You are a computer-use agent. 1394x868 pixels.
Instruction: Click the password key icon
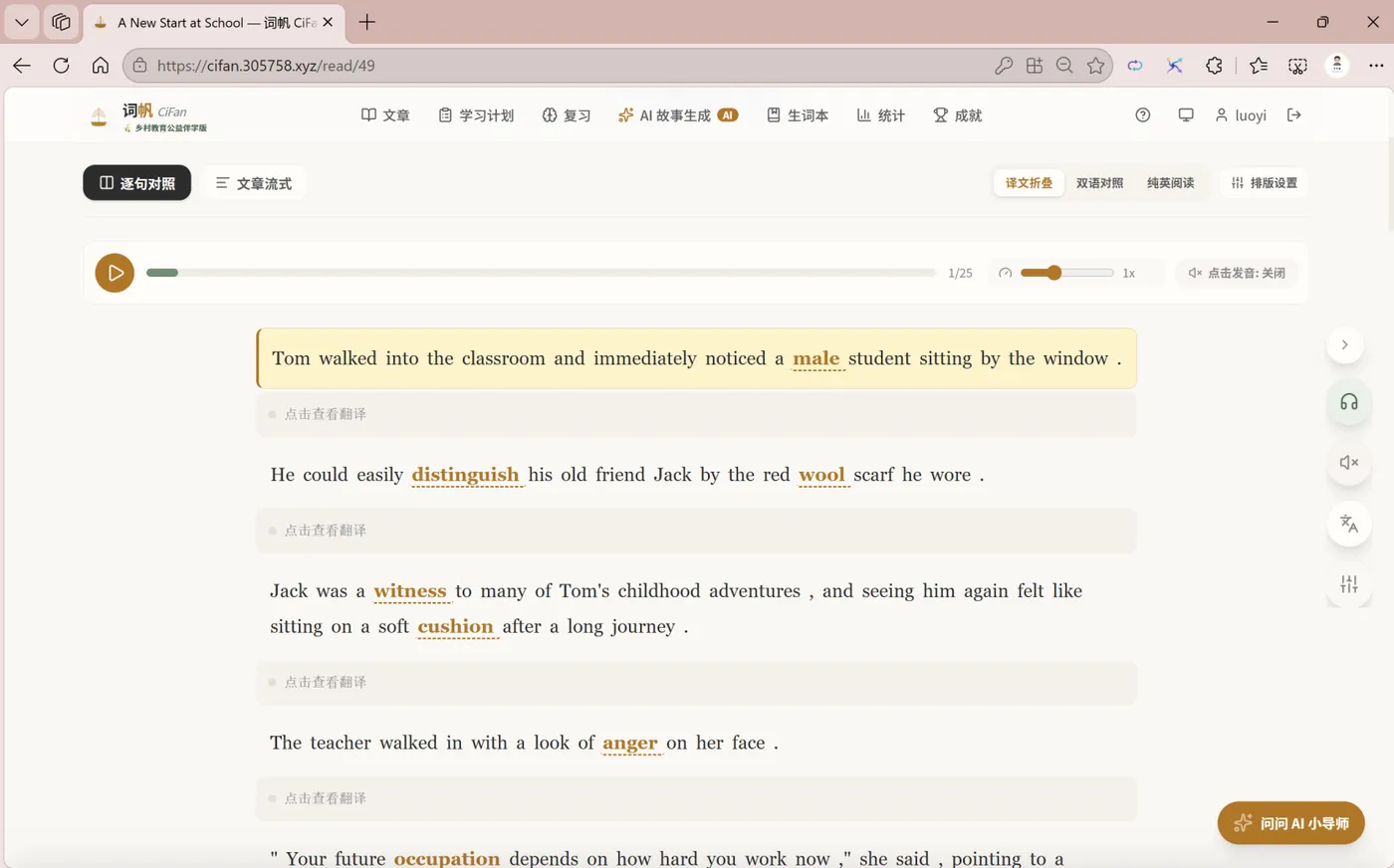(1004, 66)
